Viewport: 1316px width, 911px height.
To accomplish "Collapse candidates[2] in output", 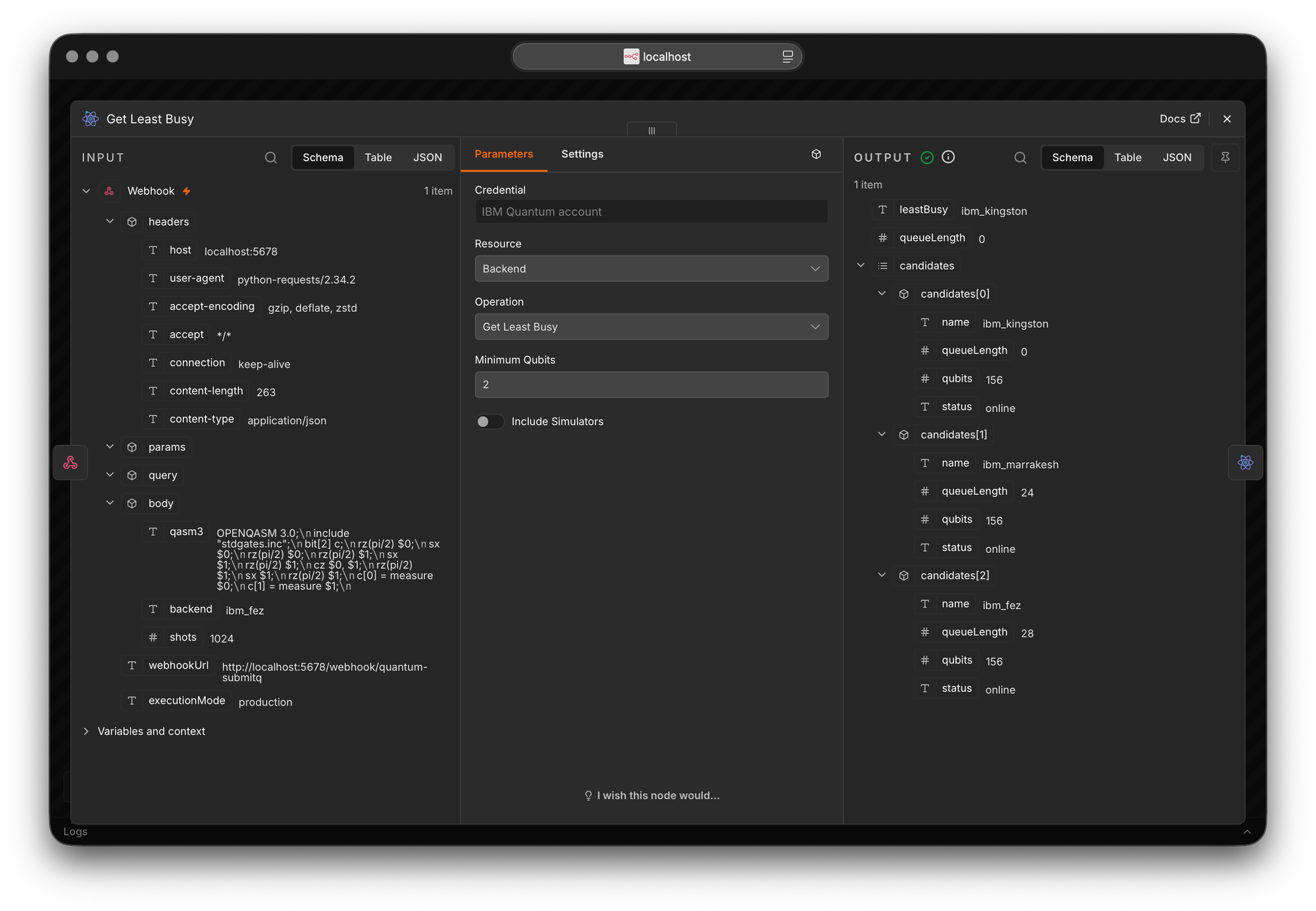I will (882, 575).
